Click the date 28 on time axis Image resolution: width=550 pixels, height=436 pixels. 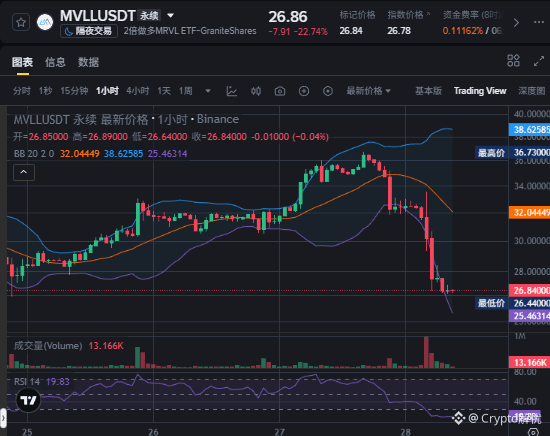point(405,432)
